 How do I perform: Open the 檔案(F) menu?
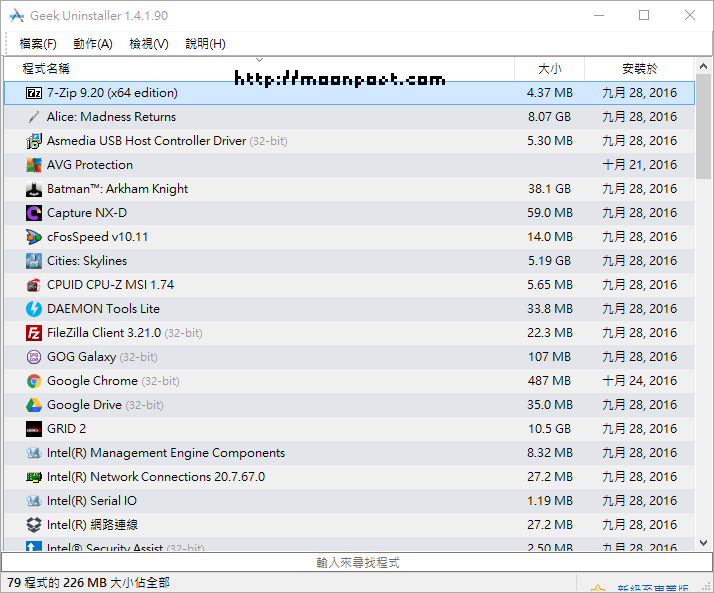pos(38,44)
